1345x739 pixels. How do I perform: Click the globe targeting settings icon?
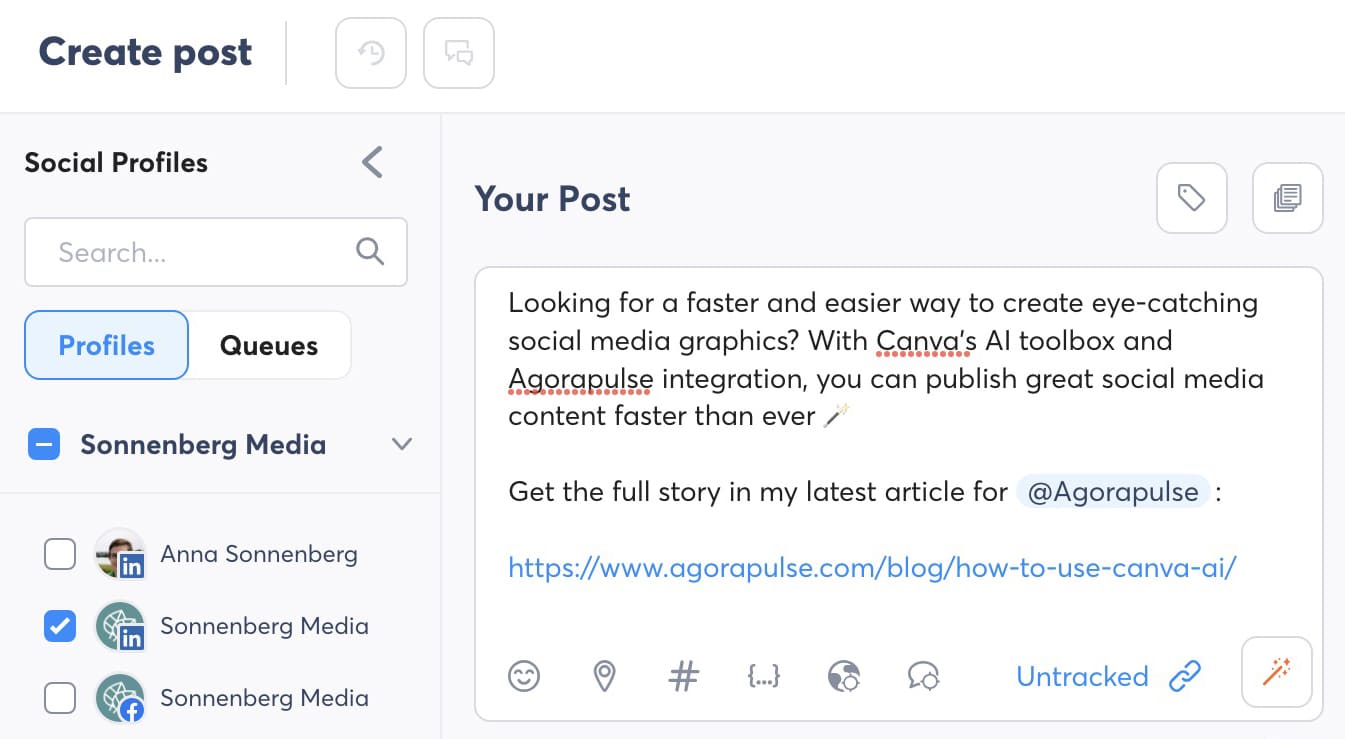(845, 677)
